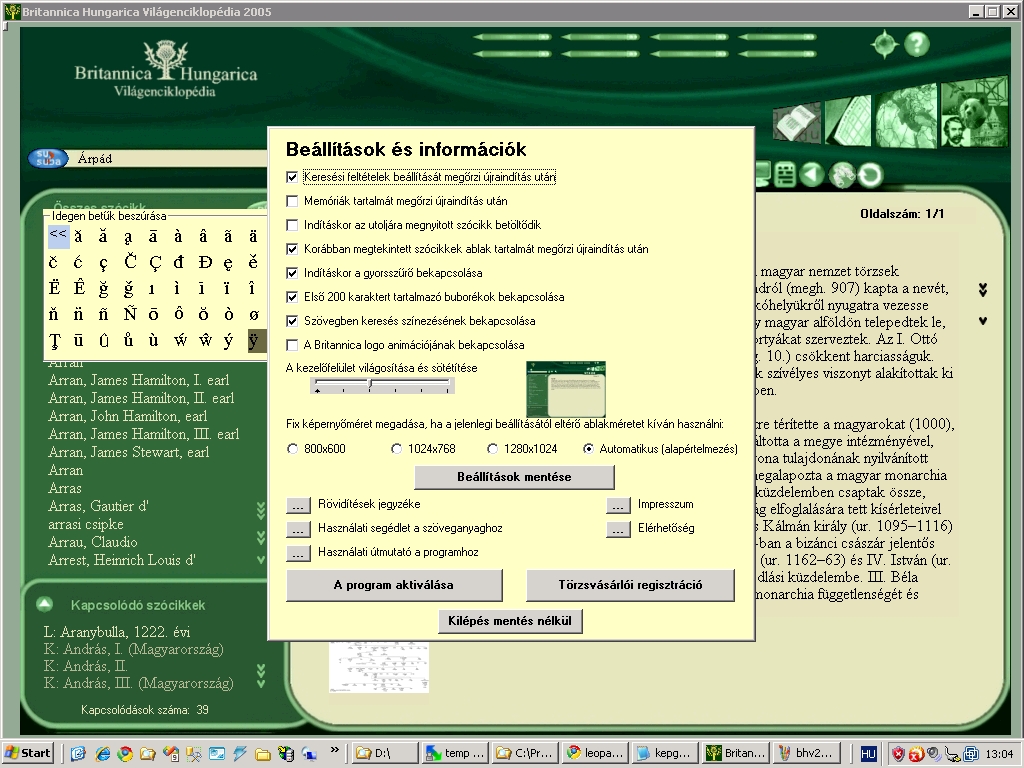Click A program aktiválása button

[394, 585]
